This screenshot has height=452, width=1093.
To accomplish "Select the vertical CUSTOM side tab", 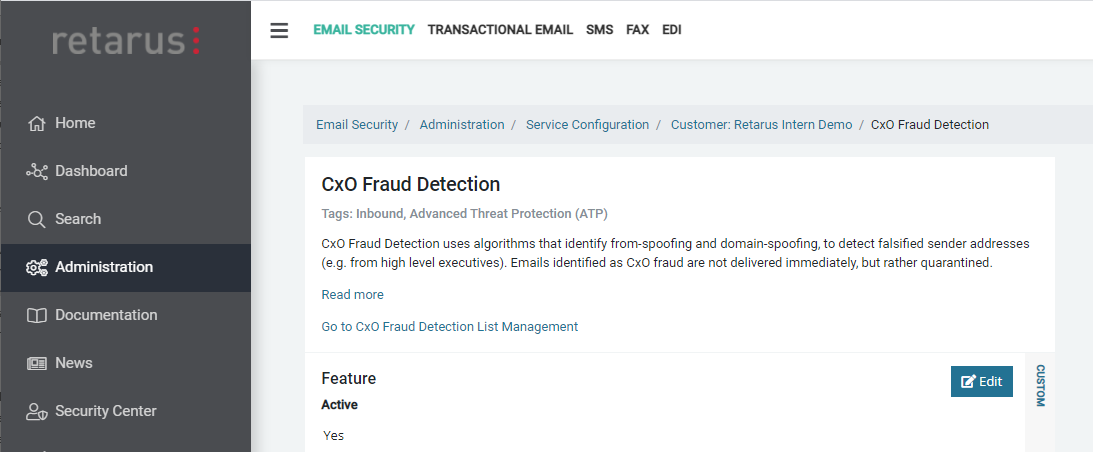I will pos(1040,385).
